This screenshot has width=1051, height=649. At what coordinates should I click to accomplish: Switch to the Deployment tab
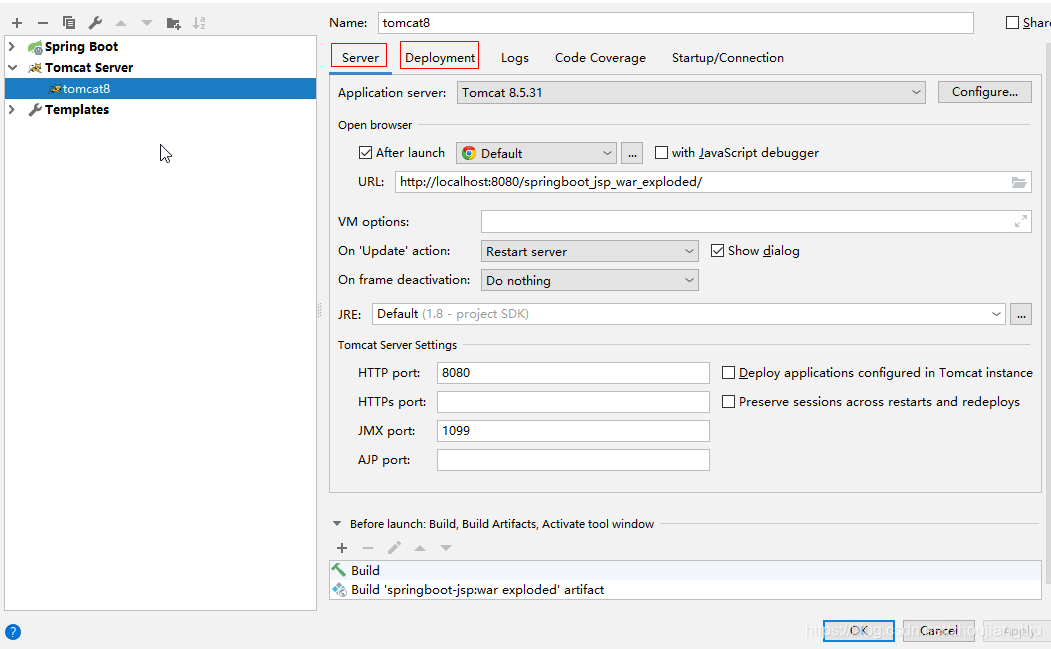tap(439, 57)
